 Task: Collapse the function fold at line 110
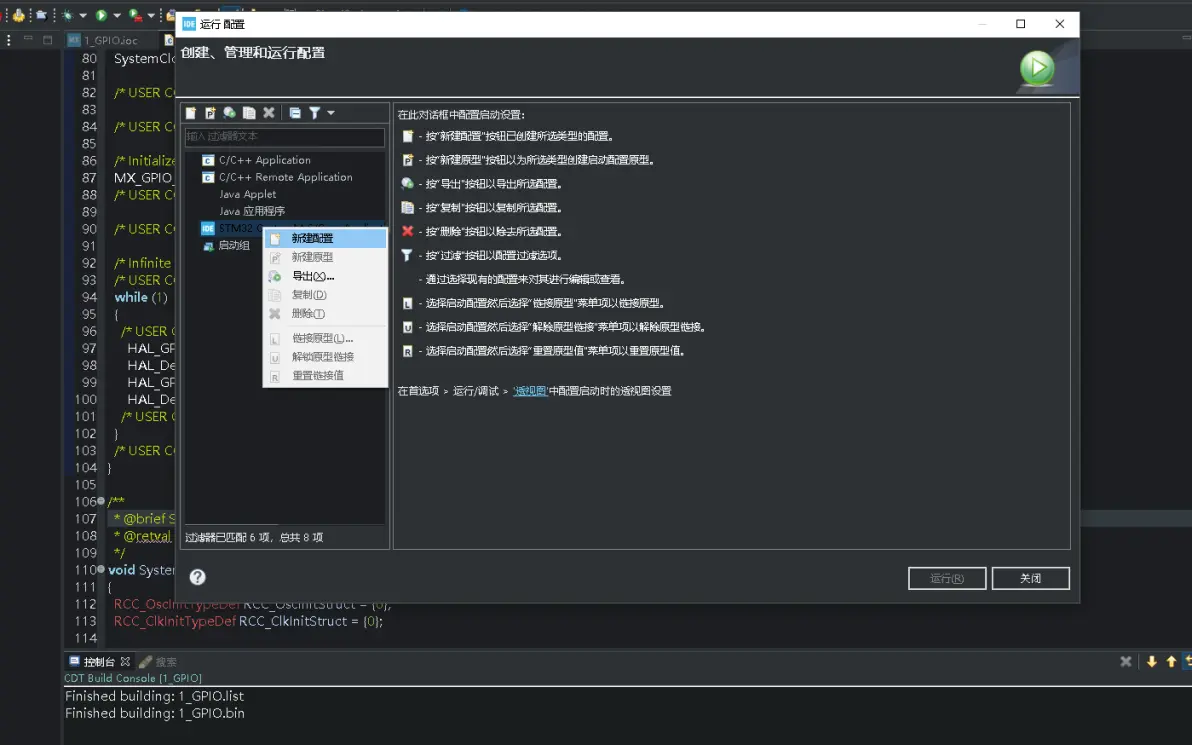tap(101, 569)
